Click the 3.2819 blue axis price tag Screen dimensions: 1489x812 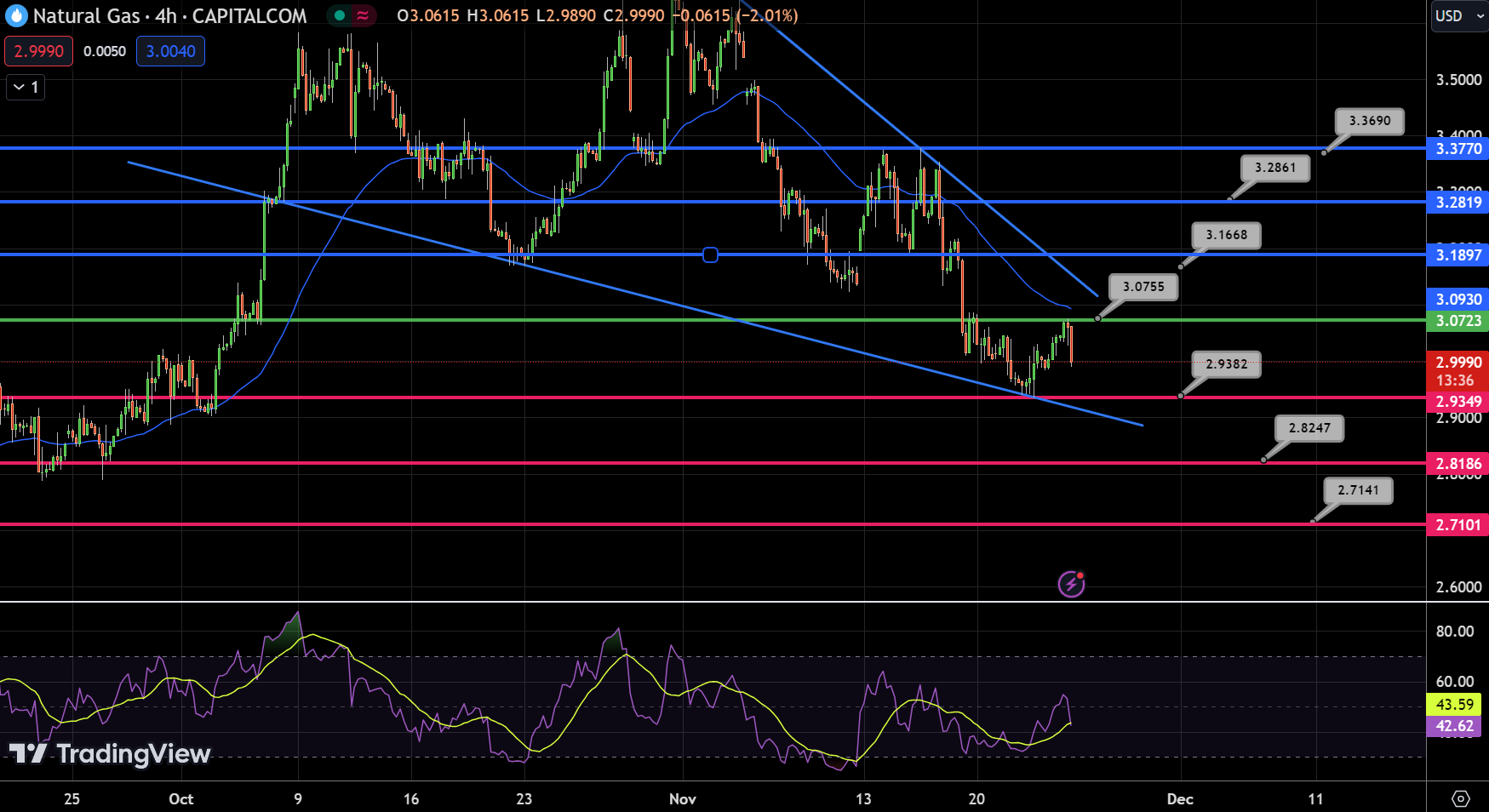coord(1458,203)
